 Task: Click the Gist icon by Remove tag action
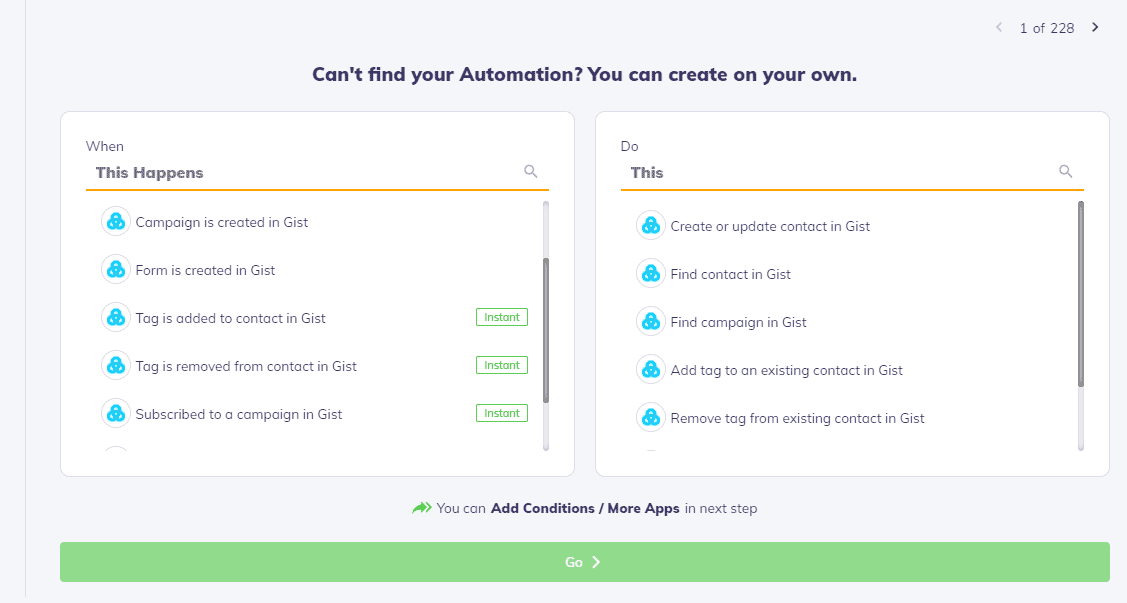tap(651, 418)
